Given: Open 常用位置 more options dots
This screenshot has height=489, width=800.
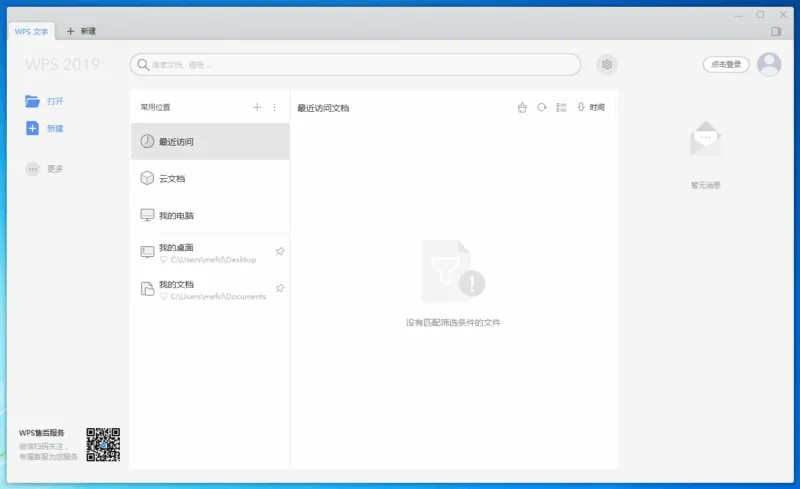Looking at the screenshot, I should [274, 107].
